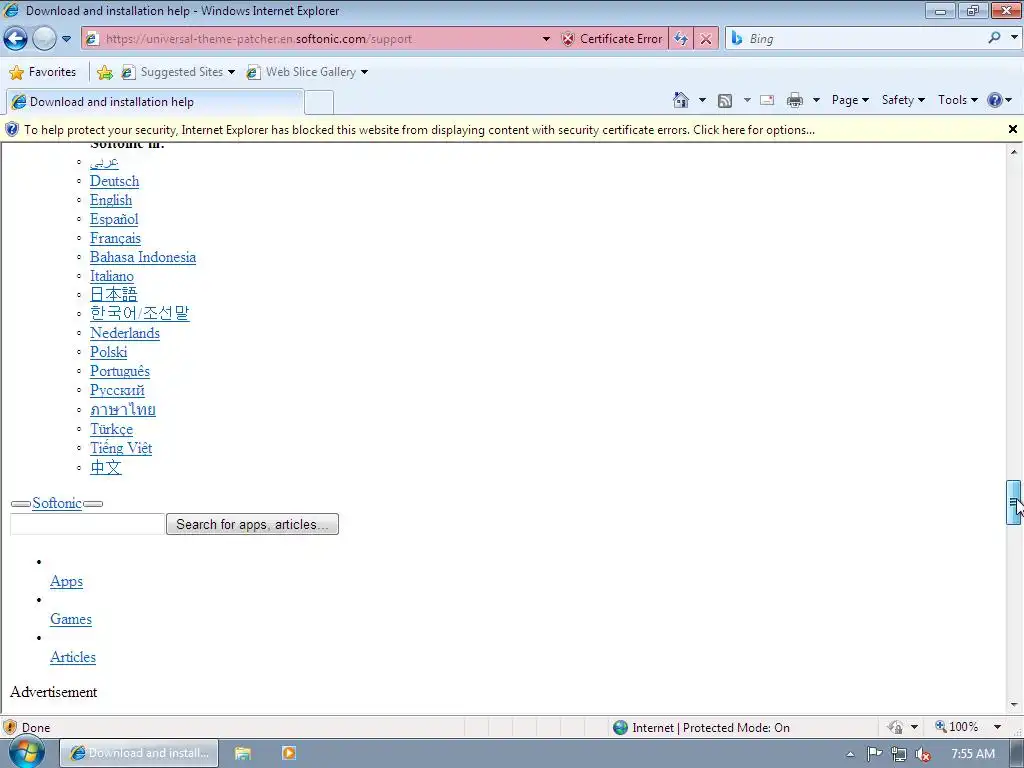Expand the Feeds dropdown arrow
Image resolution: width=1024 pixels, height=768 pixels.
pyautogui.click(x=746, y=100)
